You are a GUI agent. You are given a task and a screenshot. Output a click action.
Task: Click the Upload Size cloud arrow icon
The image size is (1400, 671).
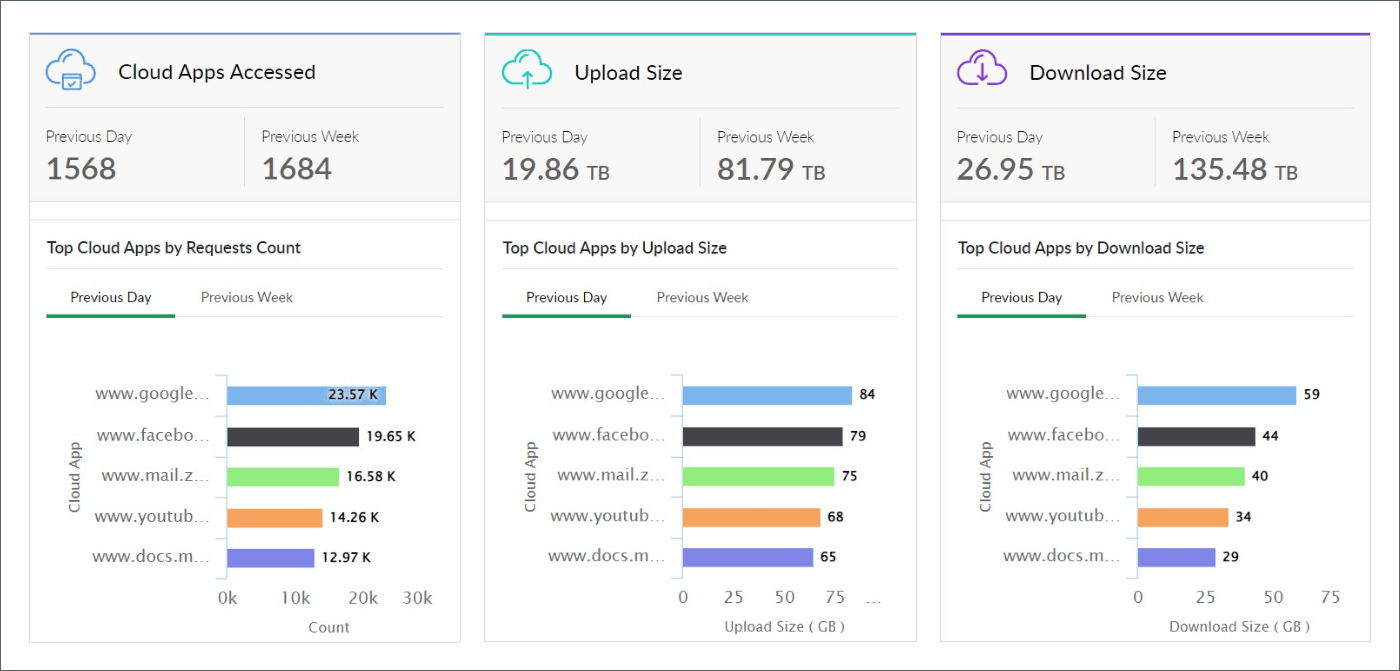[525, 71]
